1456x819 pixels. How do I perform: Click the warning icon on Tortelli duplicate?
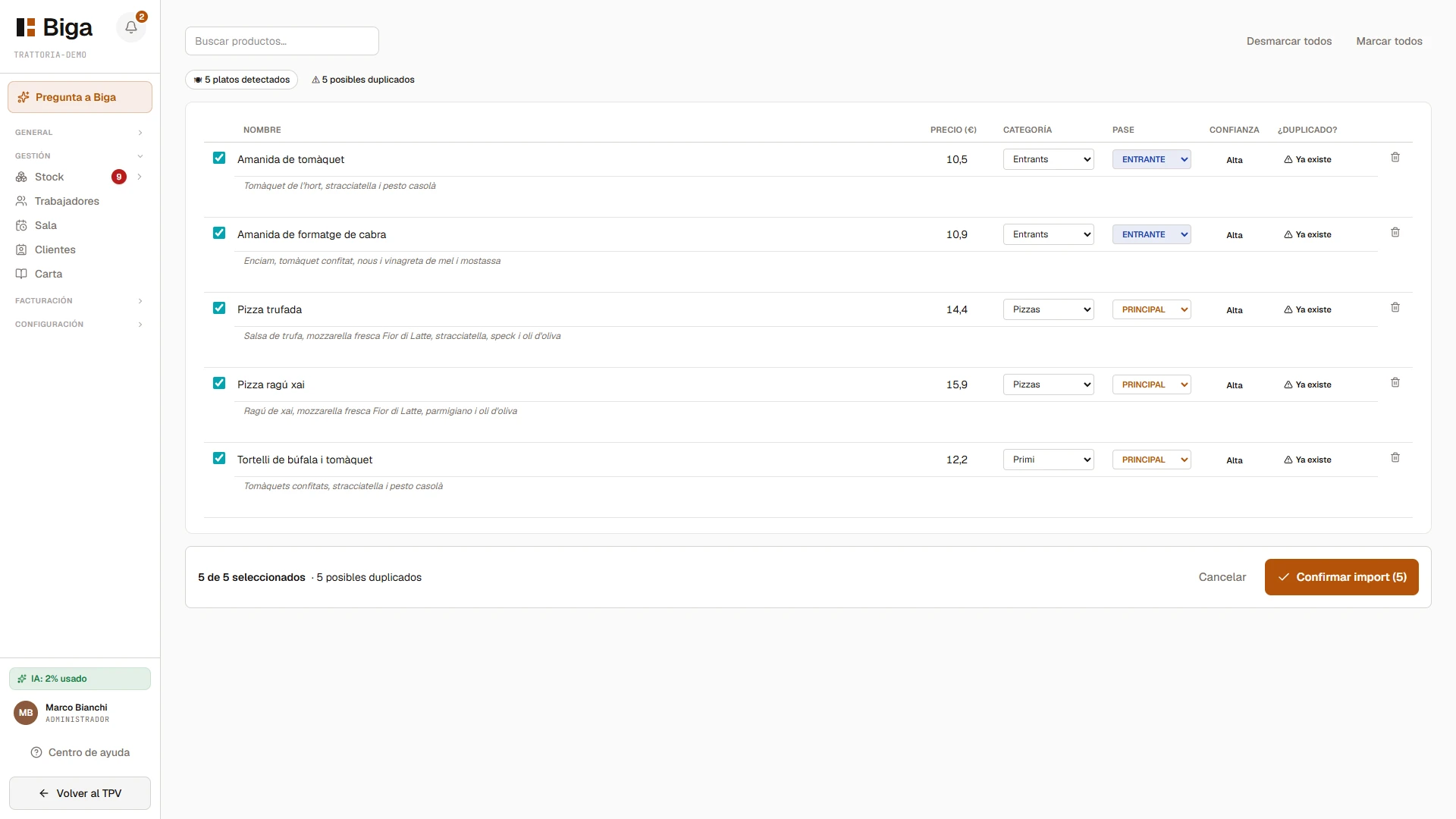1288,460
